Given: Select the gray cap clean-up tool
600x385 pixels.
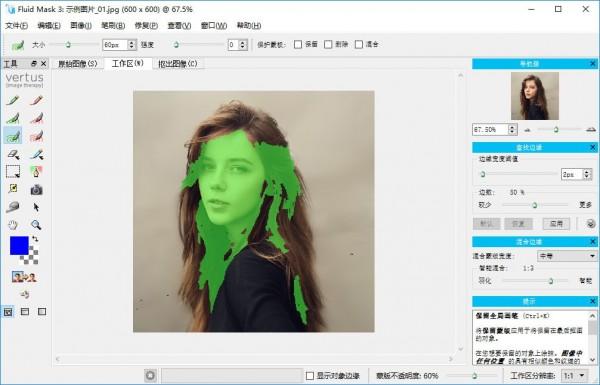Looking at the screenshot, I should point(13,207).
